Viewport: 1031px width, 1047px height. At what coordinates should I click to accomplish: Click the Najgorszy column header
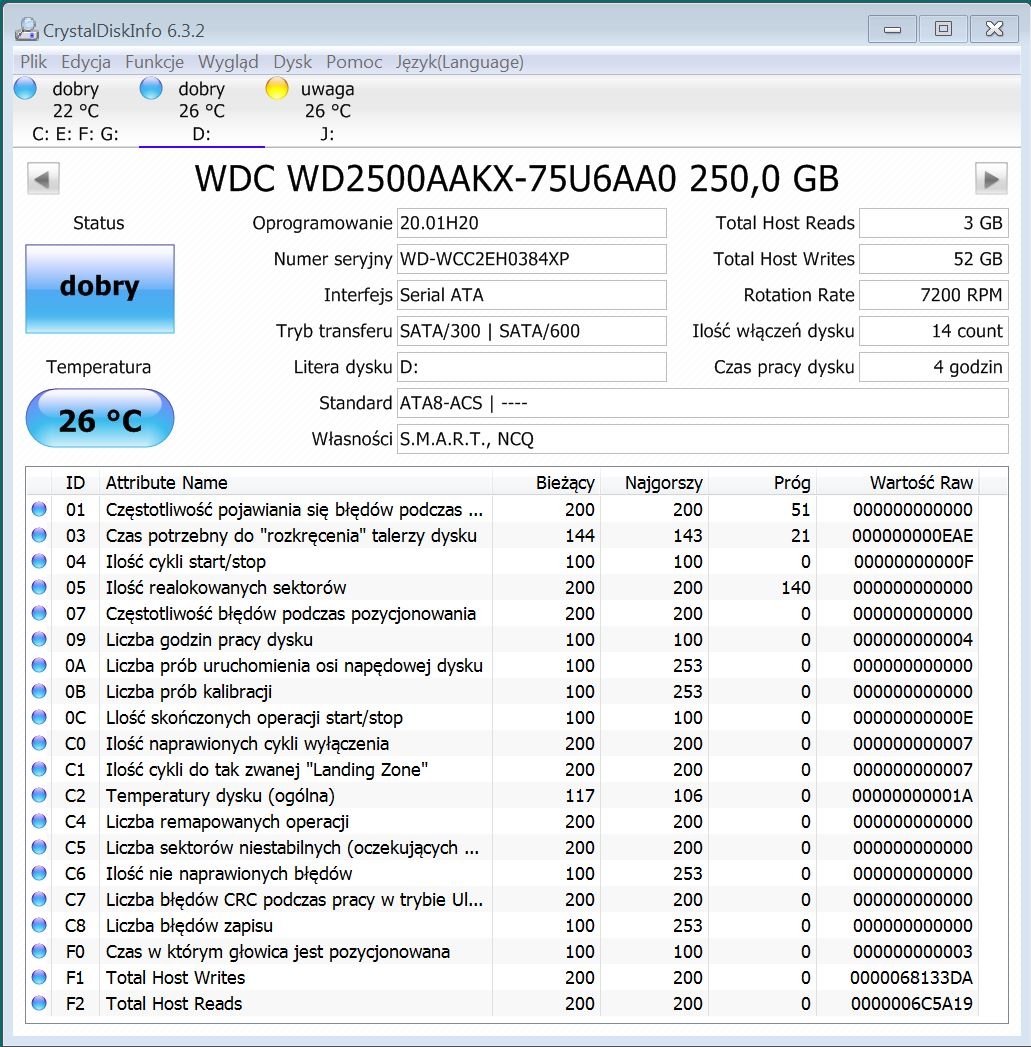click(655, 483)
